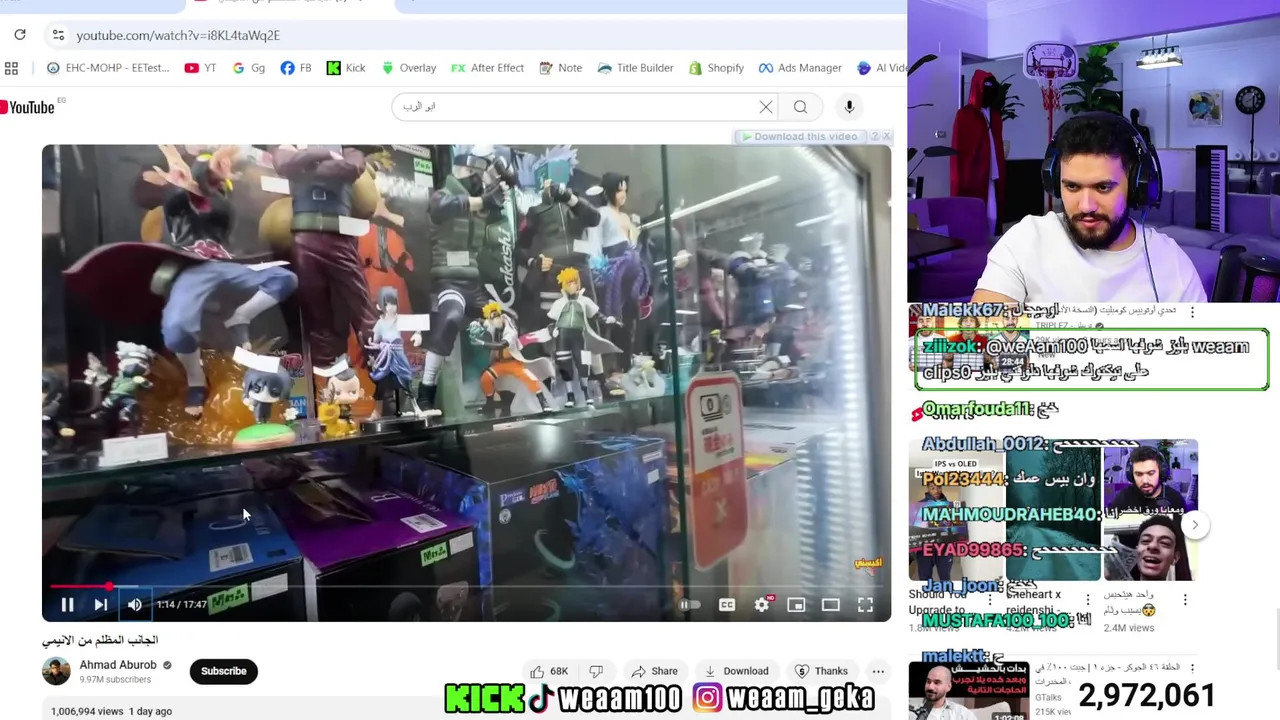Screen dimensions: 1280x720
Task: Open the GTalks recommended video thumbnail
Action: tap(968, 690)
